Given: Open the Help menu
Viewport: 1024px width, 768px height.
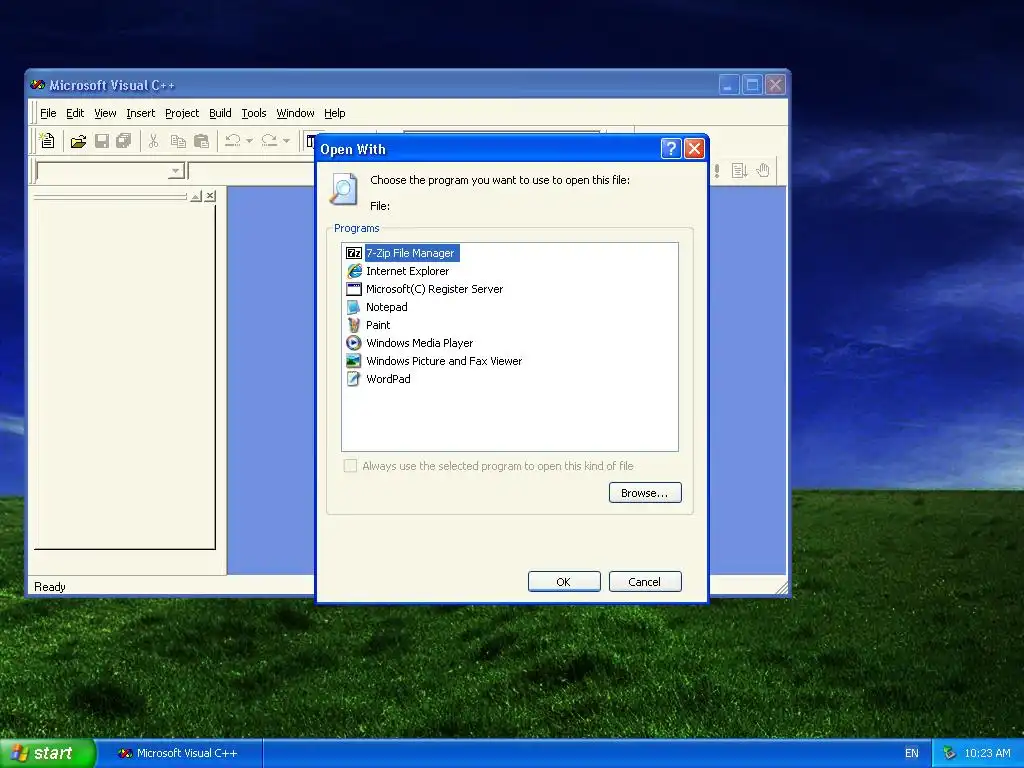Looking at the screenshot, I should pyautogui.click(x=334, y=113).
